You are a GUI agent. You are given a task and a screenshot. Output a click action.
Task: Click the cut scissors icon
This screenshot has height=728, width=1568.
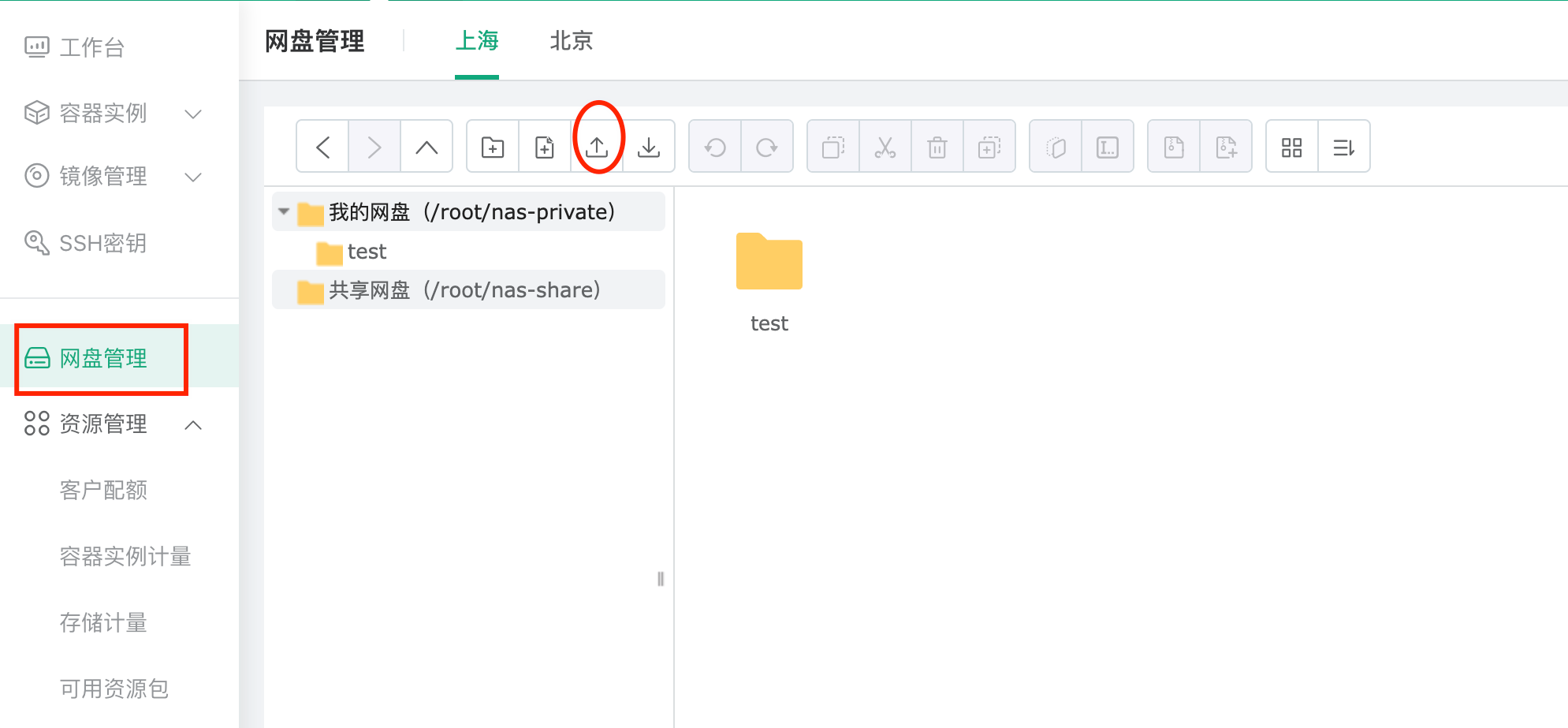[x=885, y=147]
